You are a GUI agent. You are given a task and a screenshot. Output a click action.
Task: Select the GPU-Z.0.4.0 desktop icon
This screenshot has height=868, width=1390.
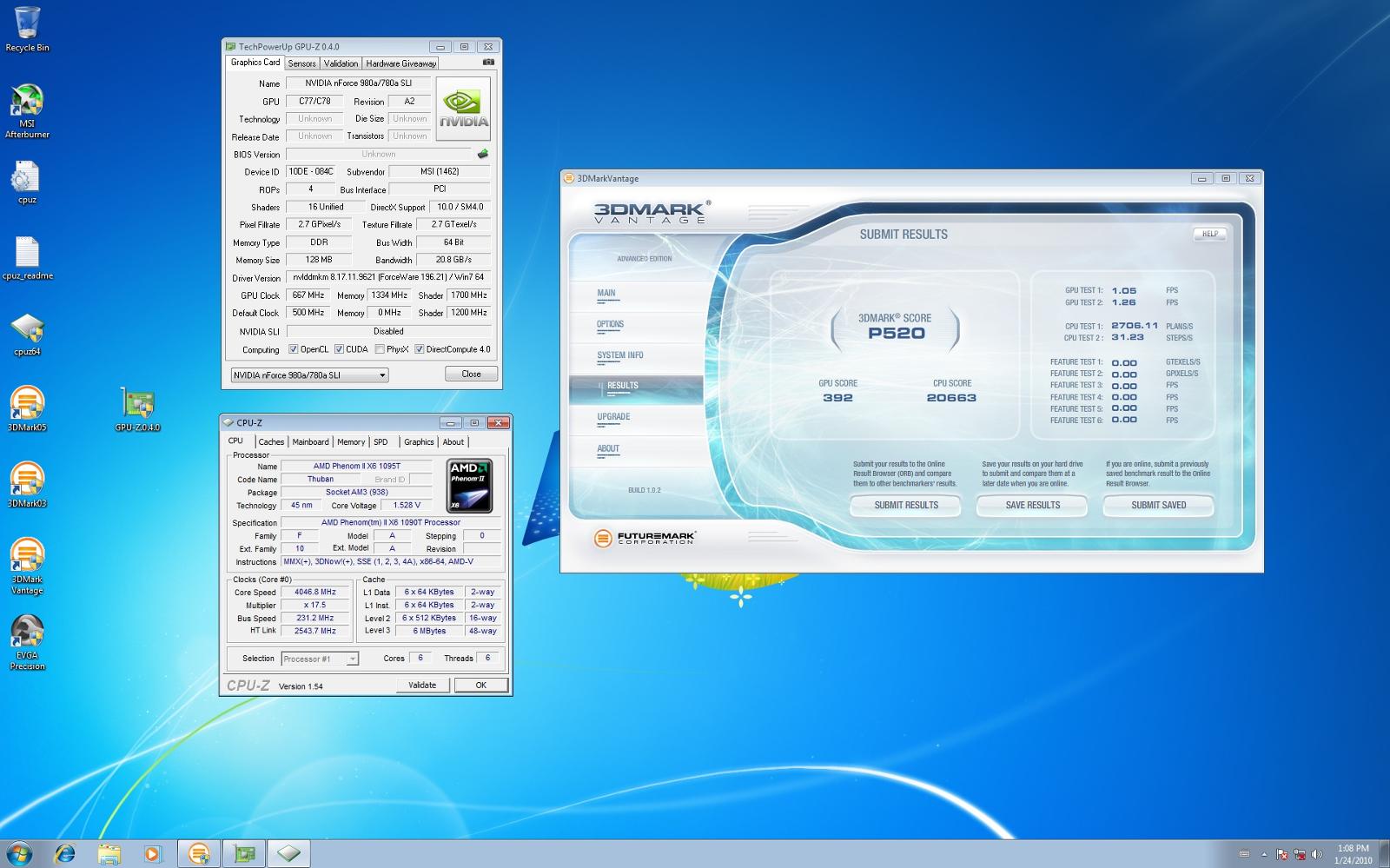click(x=137, y=409)
